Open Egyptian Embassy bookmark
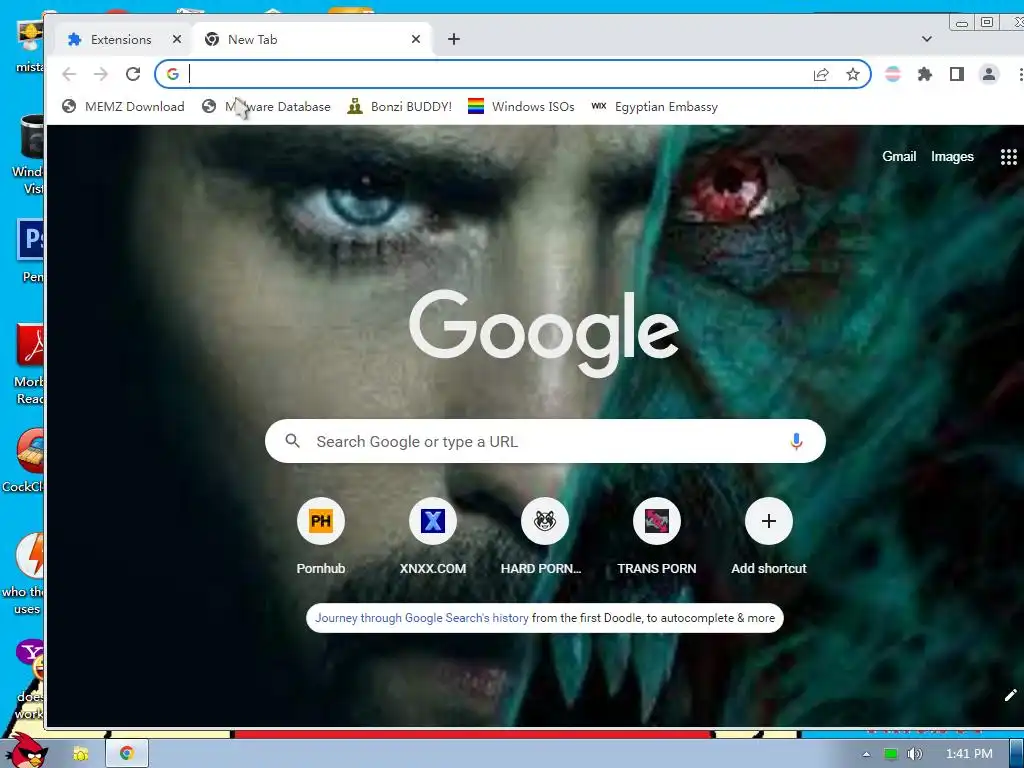The height and width of the screenshot is (768, 1024). pos(654,106)
